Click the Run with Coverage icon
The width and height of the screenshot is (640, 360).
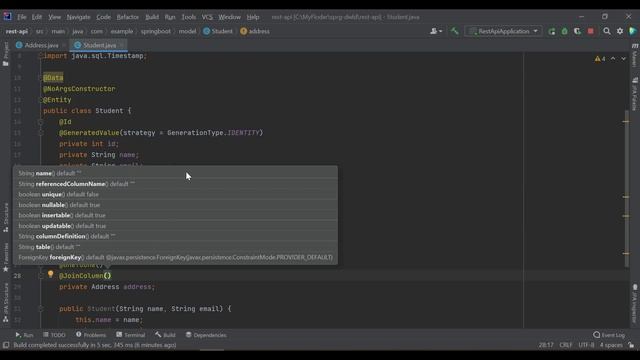click(x=577, y=31)
